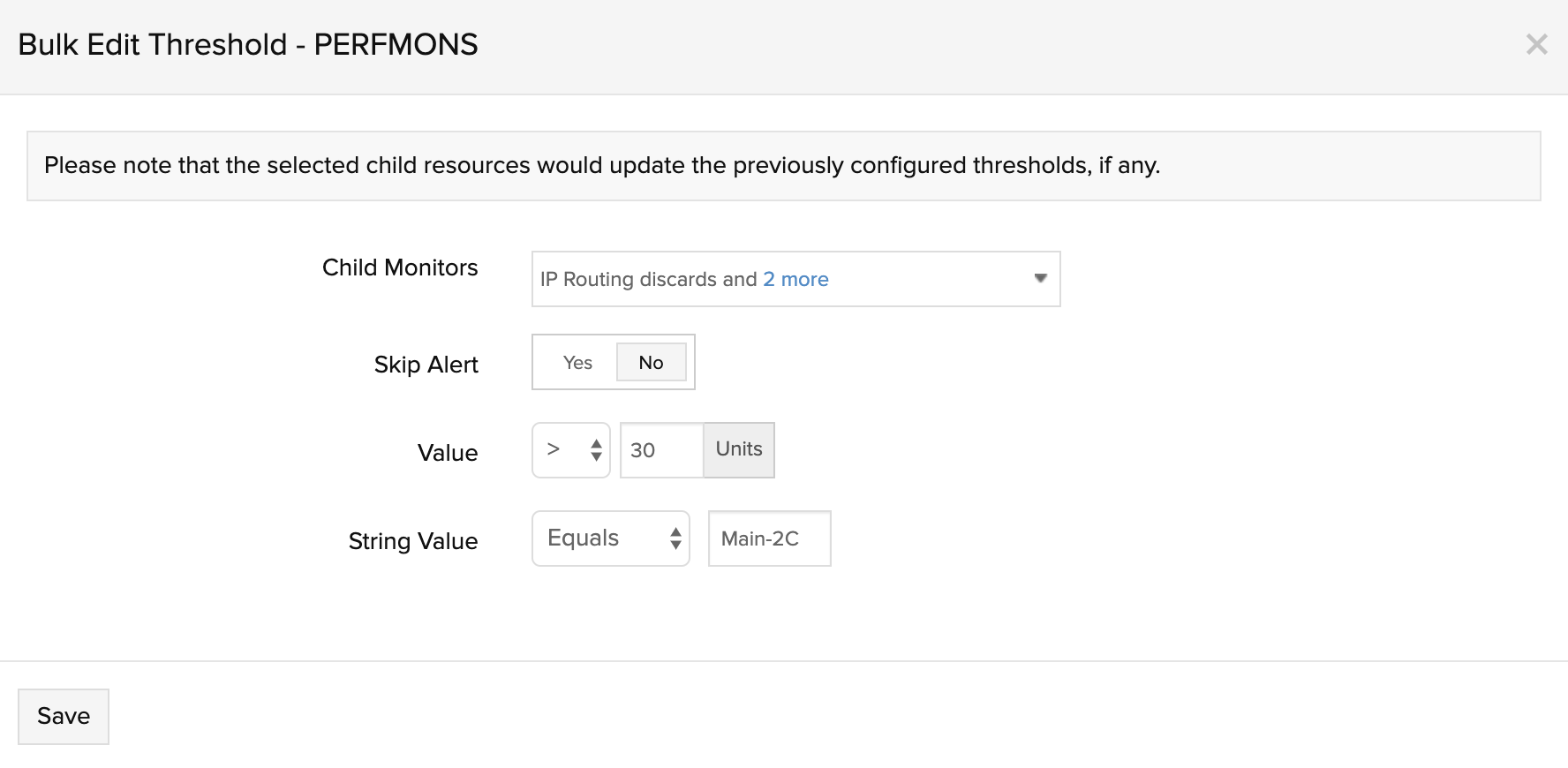Focus the string field containing Main-2C
1568x768 pixels.
click(769, 538)
